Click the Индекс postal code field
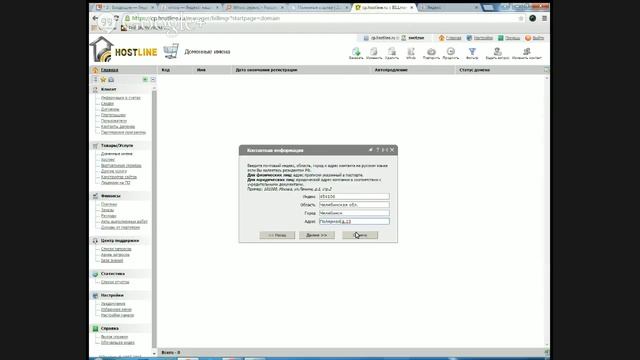This screenshot has width=640, height=360. click(x=354, y=196)
